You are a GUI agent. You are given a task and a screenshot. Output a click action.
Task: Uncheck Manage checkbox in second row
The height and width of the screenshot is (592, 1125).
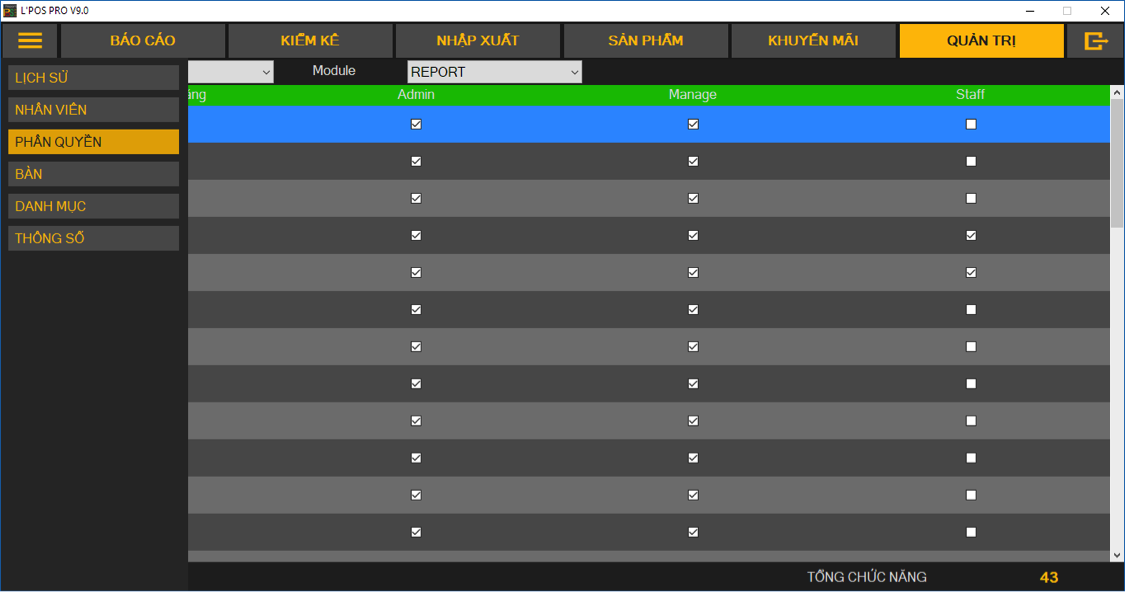point(693,162)
